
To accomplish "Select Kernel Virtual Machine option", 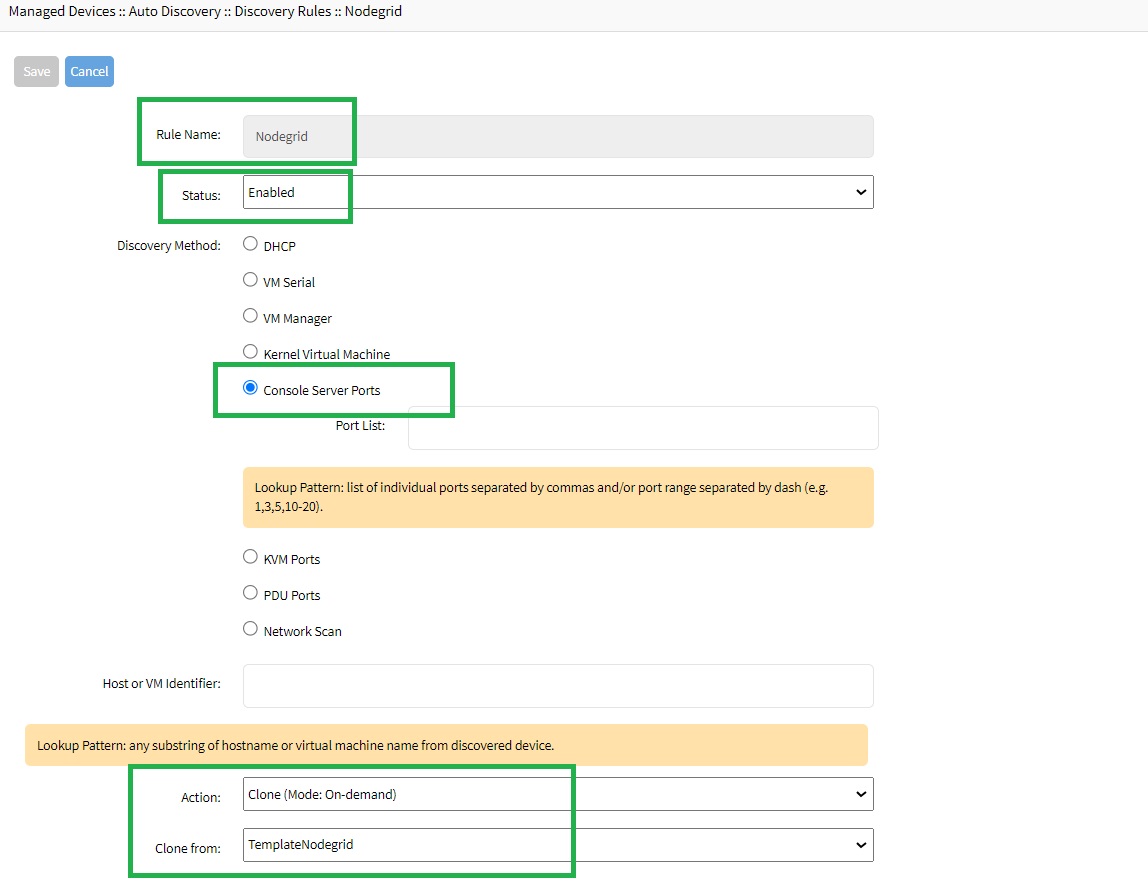I will pyautogui.click(x=250, y=351).
